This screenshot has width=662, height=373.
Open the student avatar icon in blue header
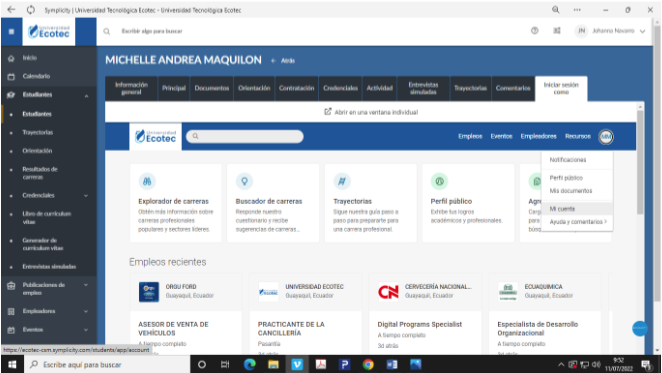click(x=606, y=136)
